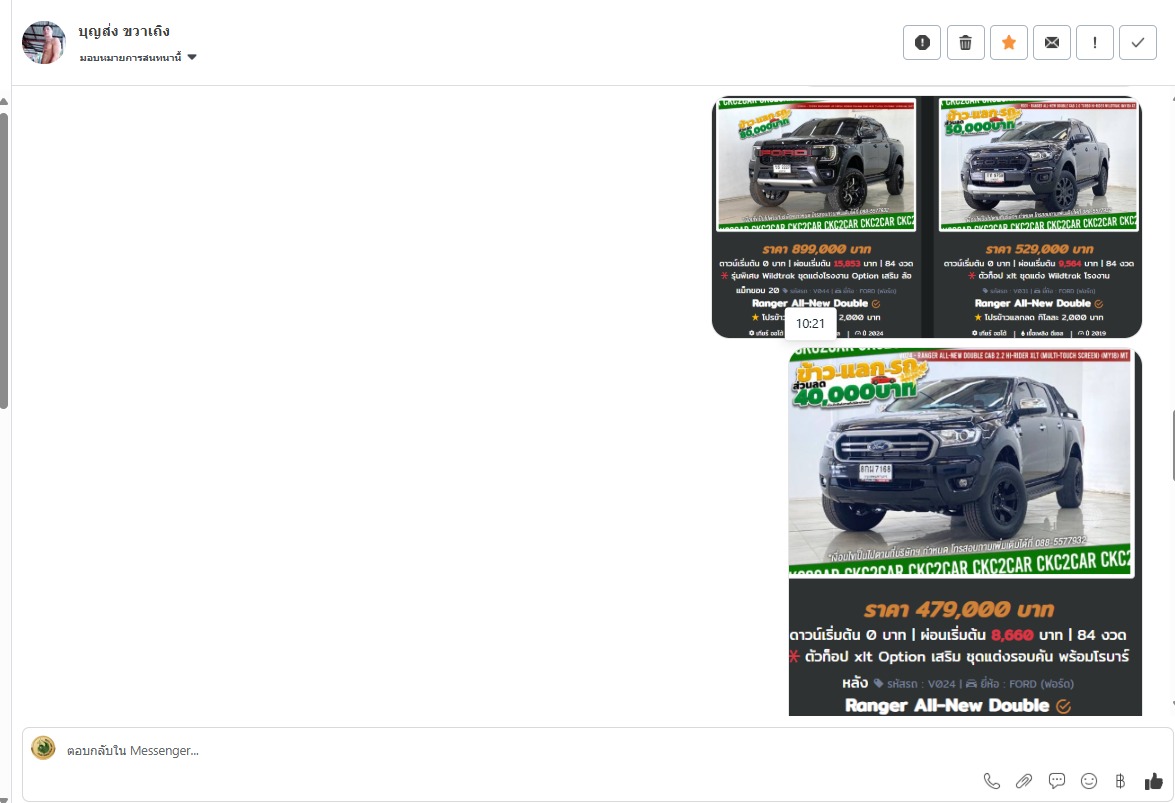Delete conversation using trash icon

pyautogui.click(x=965, y=43)
